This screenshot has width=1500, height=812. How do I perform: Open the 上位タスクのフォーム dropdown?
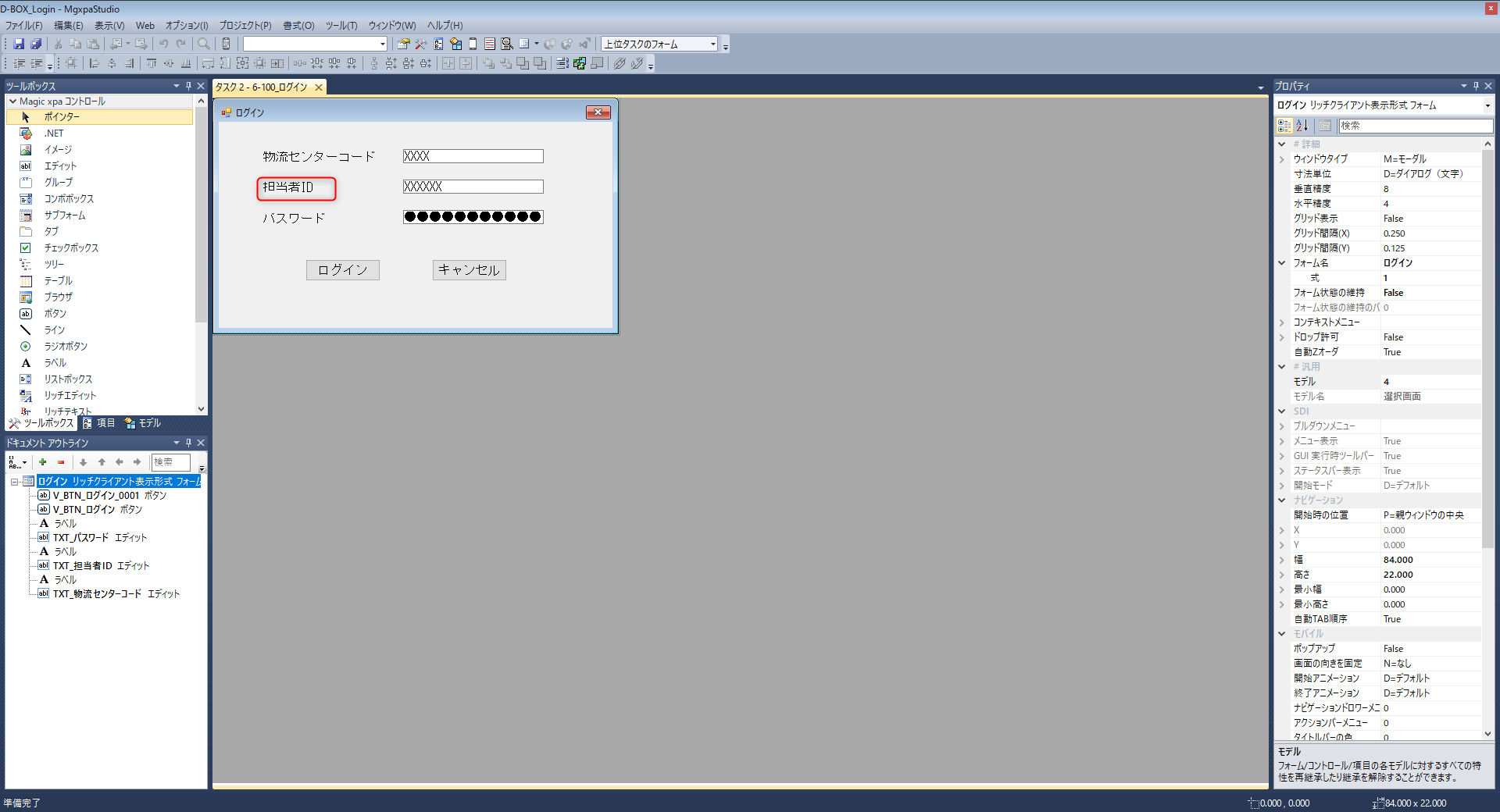tap(712, 44)
